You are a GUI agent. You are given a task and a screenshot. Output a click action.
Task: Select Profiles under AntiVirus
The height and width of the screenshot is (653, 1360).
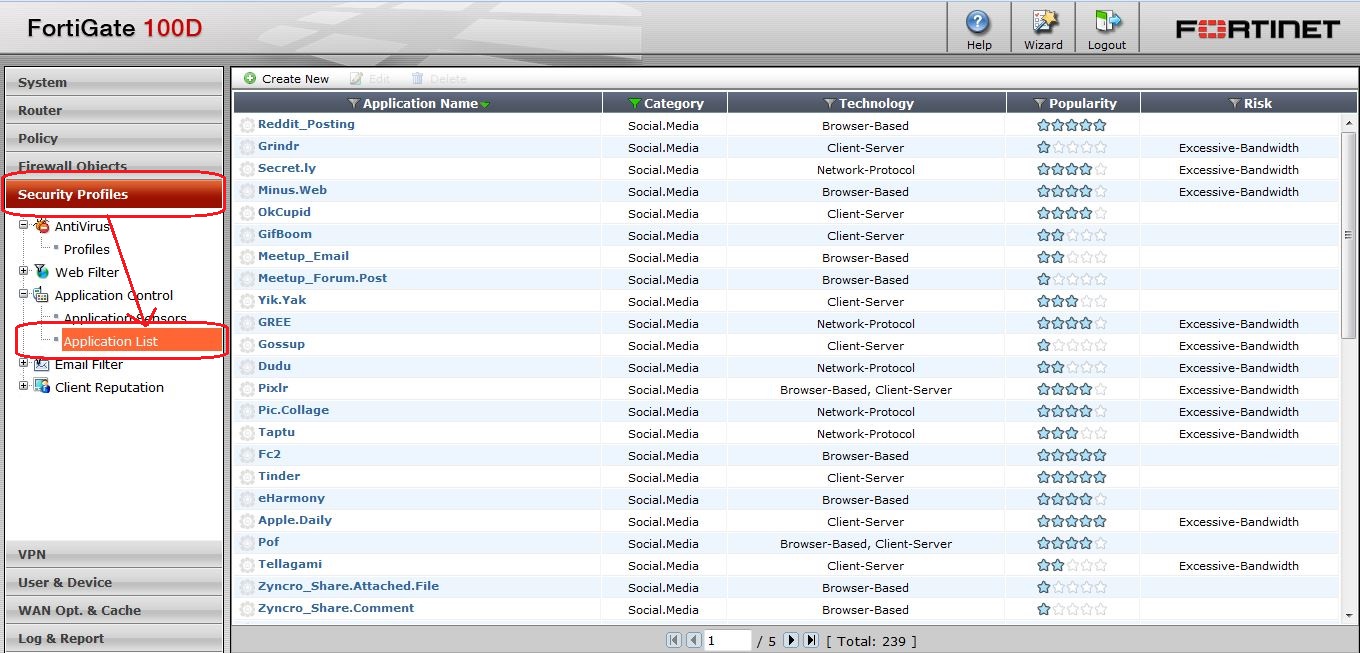coord(87,249)
